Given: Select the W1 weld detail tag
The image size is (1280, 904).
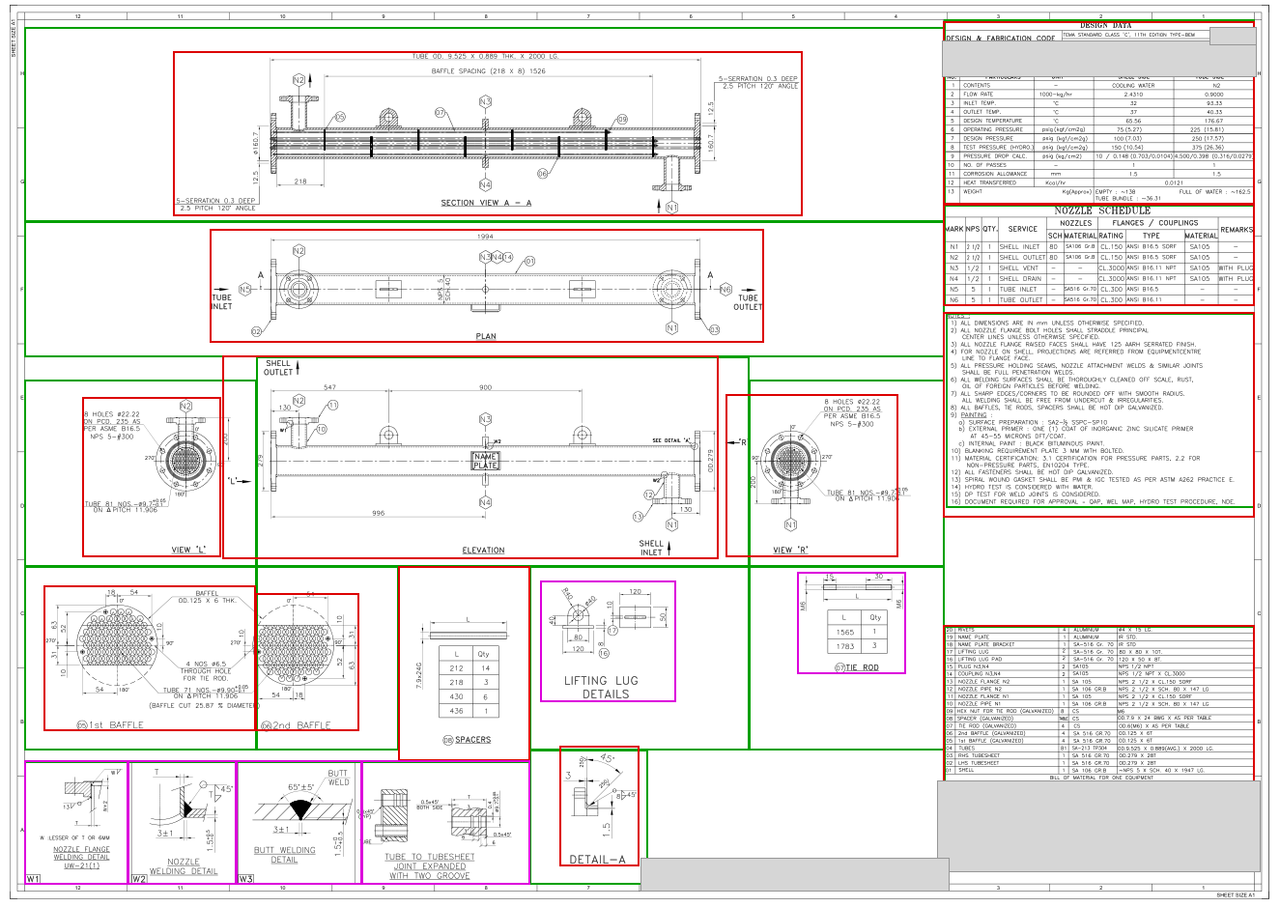Looking at the screenshot, I should [x=34, y=879].
